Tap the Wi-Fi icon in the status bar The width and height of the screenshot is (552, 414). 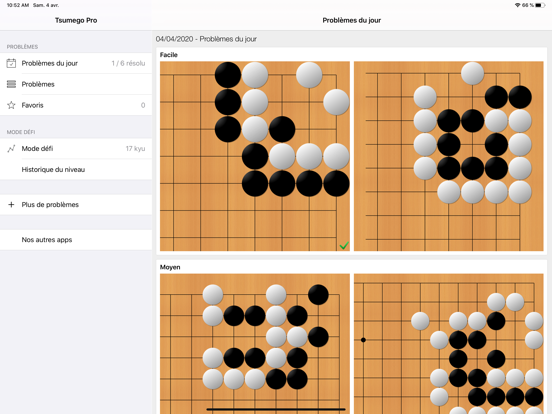[x=518, y=5]
